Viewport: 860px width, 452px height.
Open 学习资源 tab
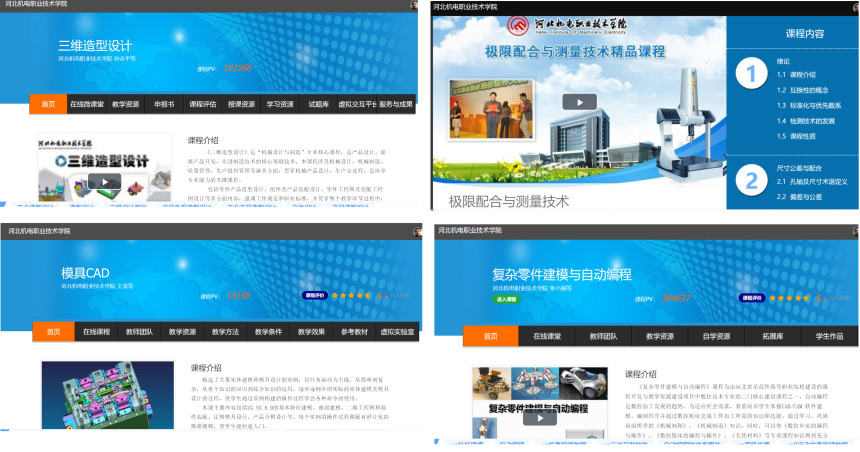tap(280, 104)
